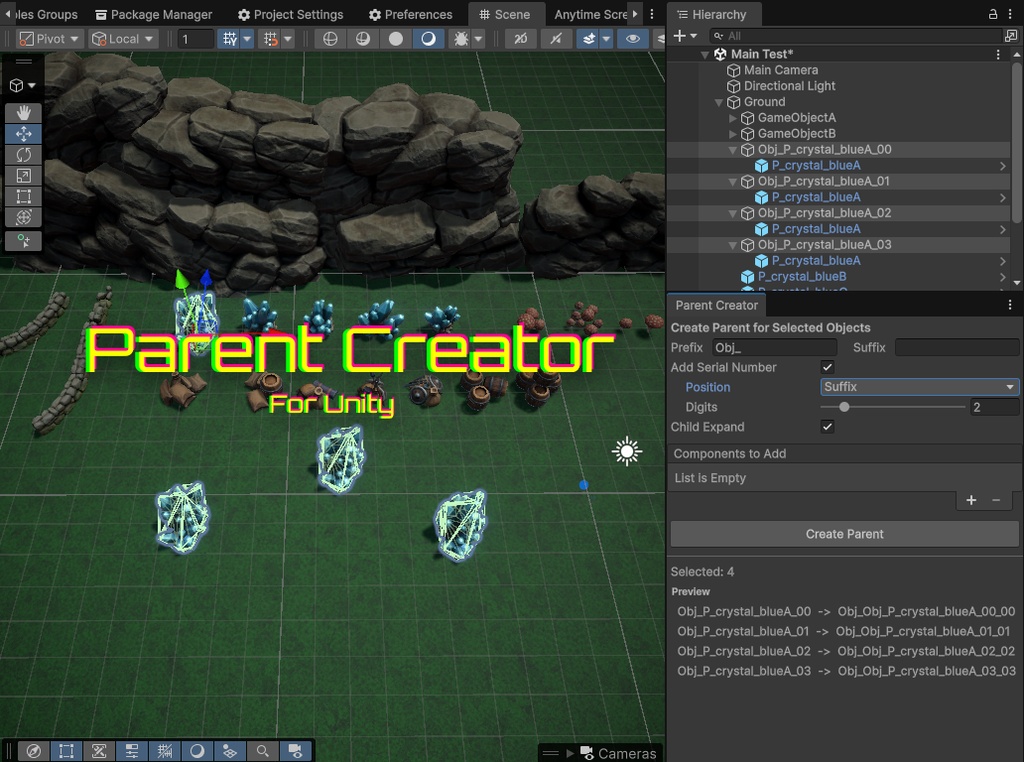
Task: Open the Preferences tab
Action: tap(410, 14)
